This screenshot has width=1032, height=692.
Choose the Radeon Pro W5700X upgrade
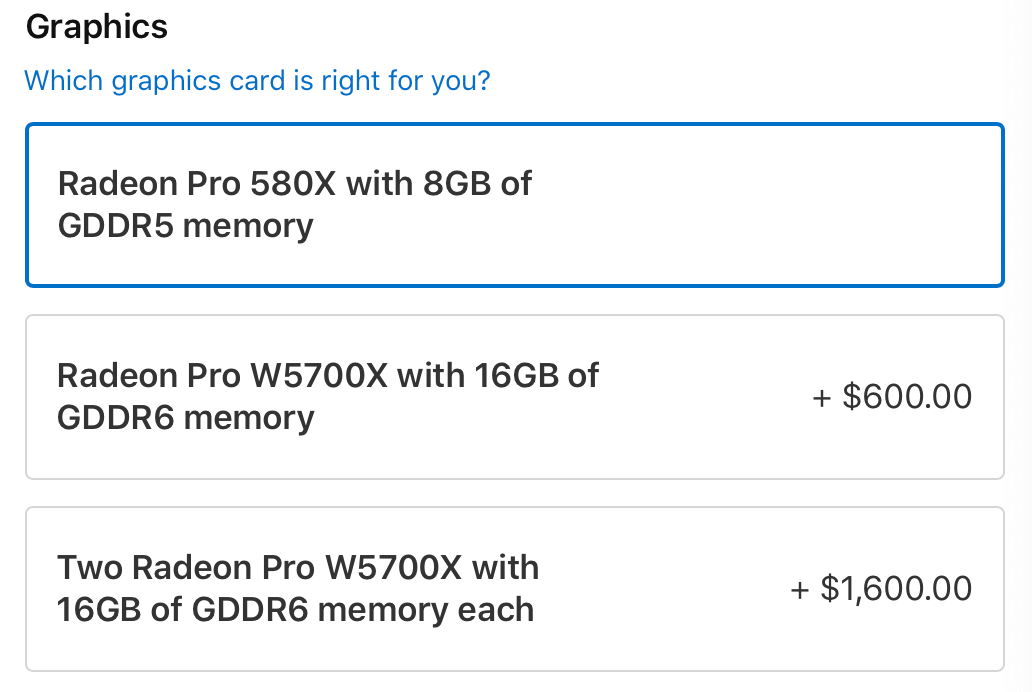[x=515, y=395]
